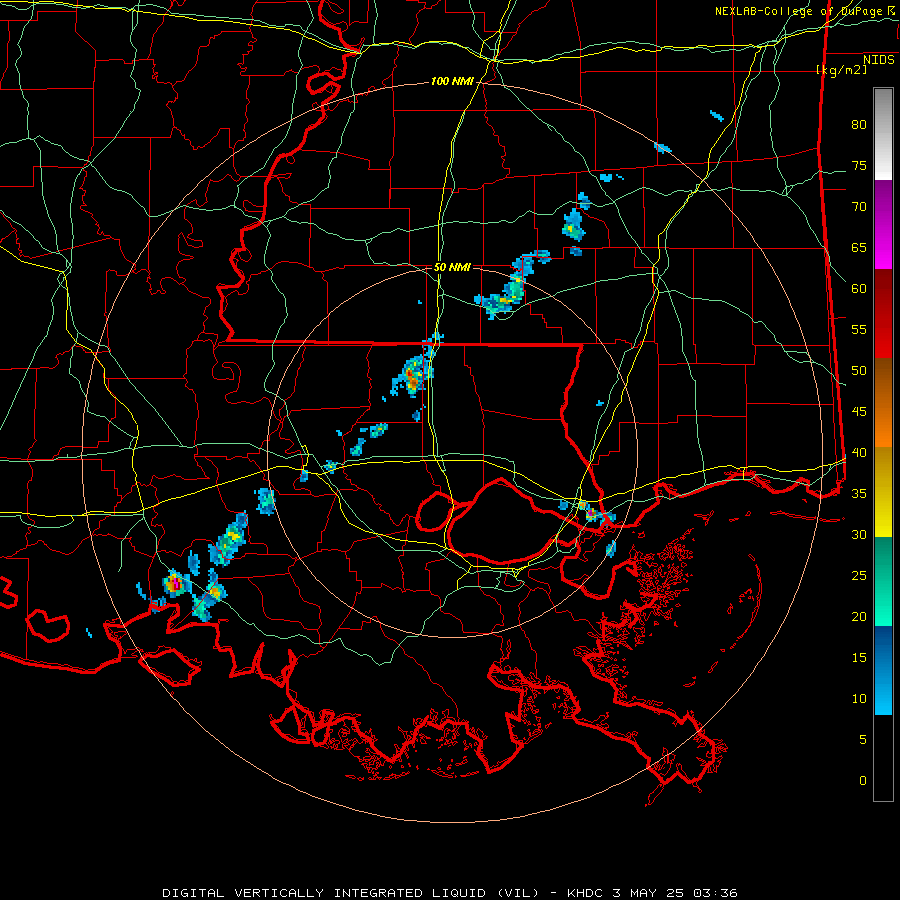
Task: Click the scale value 25
Action: (859, 576)
